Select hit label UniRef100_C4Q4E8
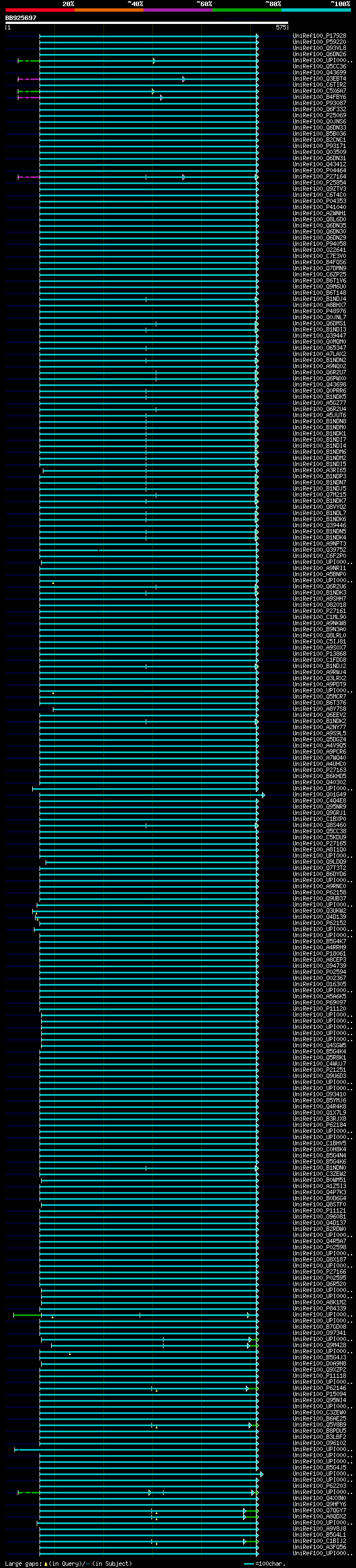The height and width of the screenshot is (1568, 356). click(x=319, y=800)
